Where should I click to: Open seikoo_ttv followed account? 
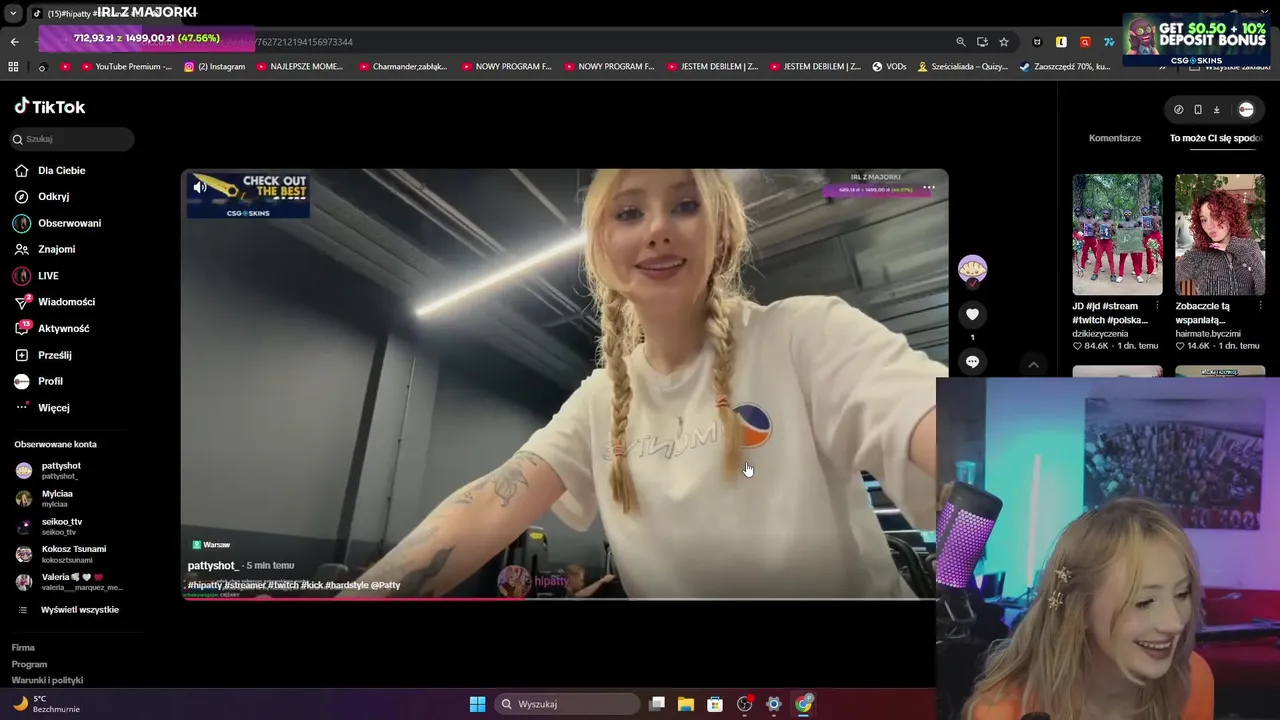pos(61,526)
